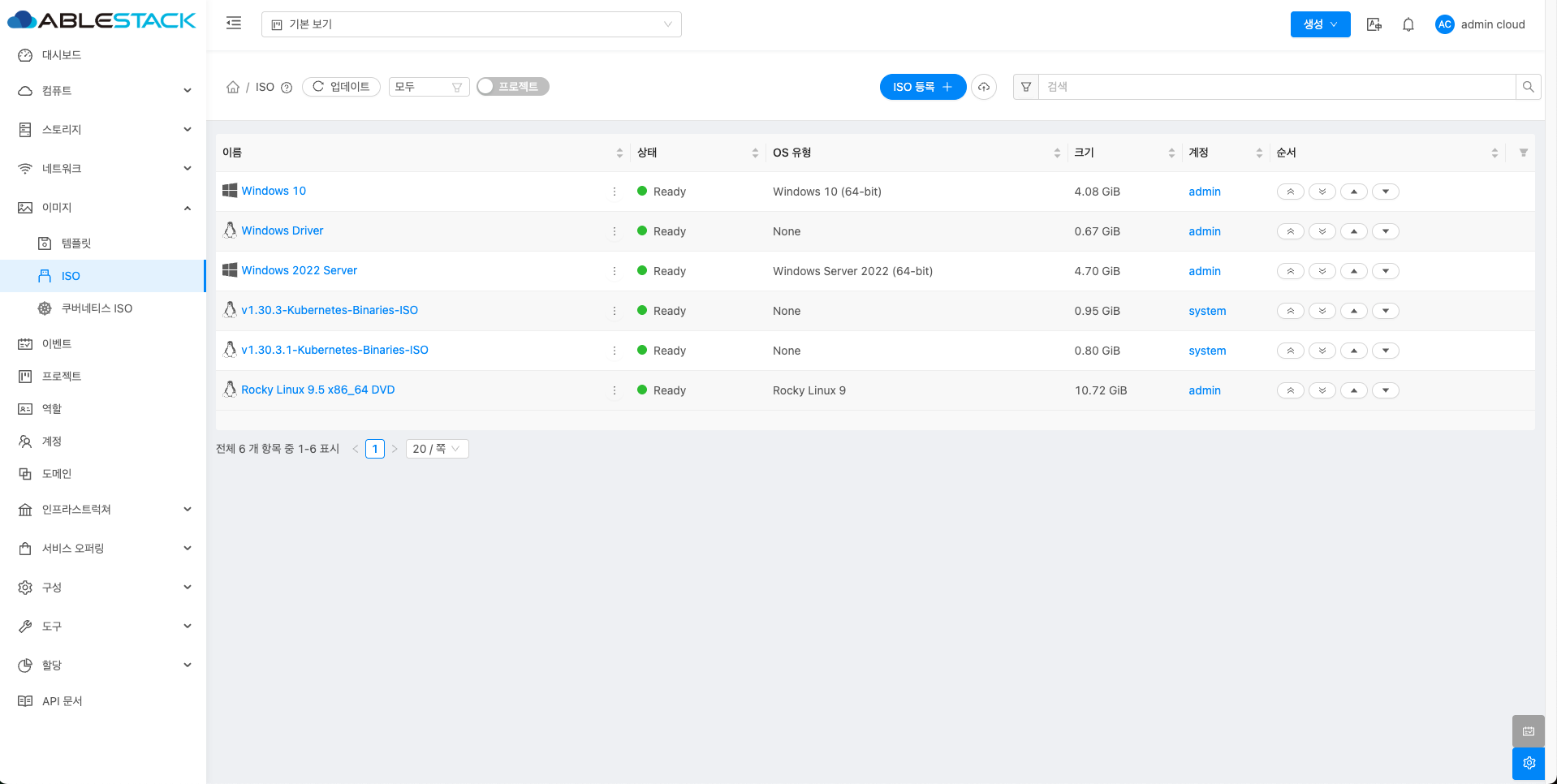Screen dimensions: 1557x784
Task: Click the ISO 등록 button
Action: click(922, 87)
